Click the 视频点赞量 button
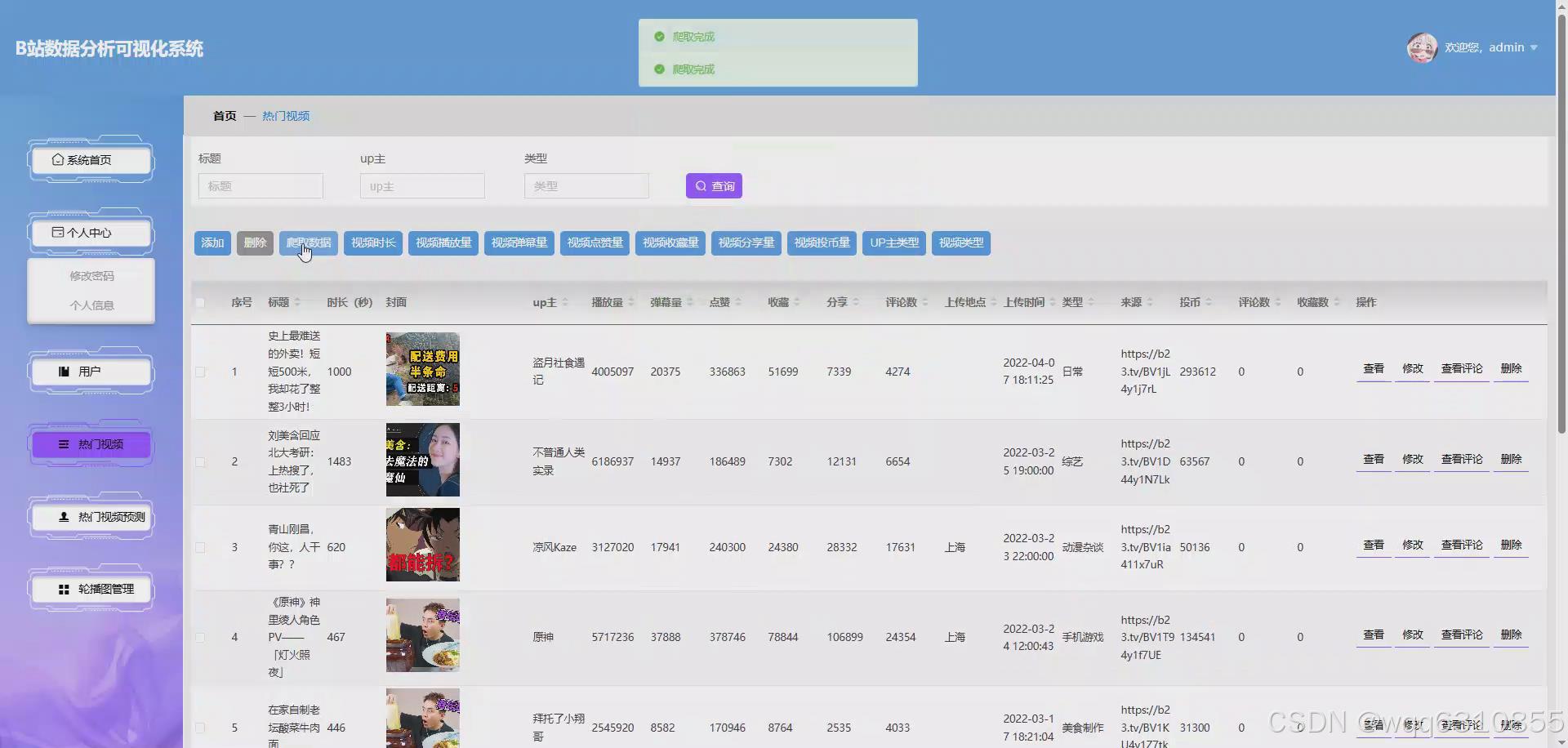Image resolution: width=1568 pixels, height=748 pixels. (x=595, y=243)
